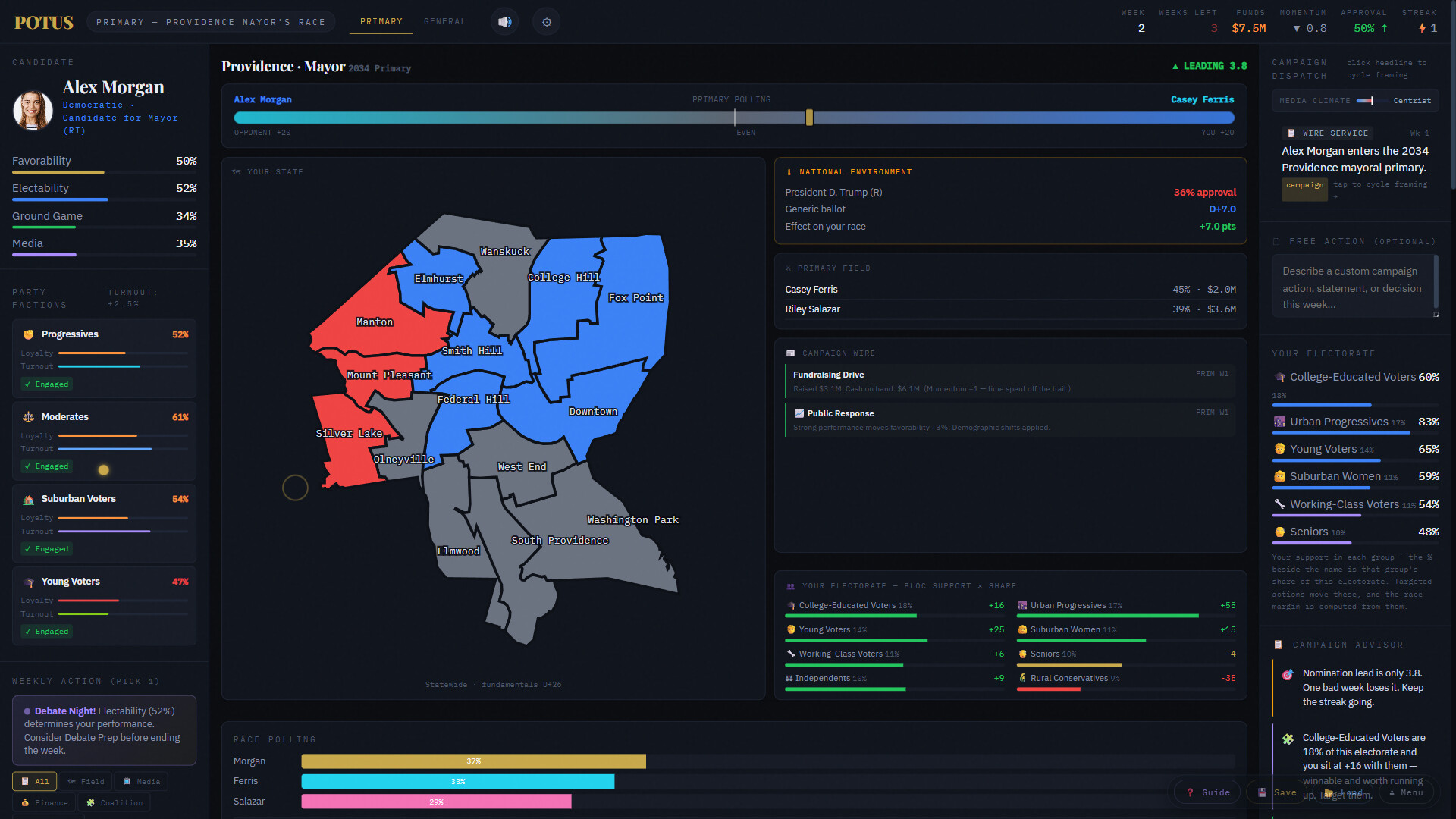1456x819 pixels.
Task: Select the Downtown district on the map
Action: pyautogui.click(x=593, y=412)
